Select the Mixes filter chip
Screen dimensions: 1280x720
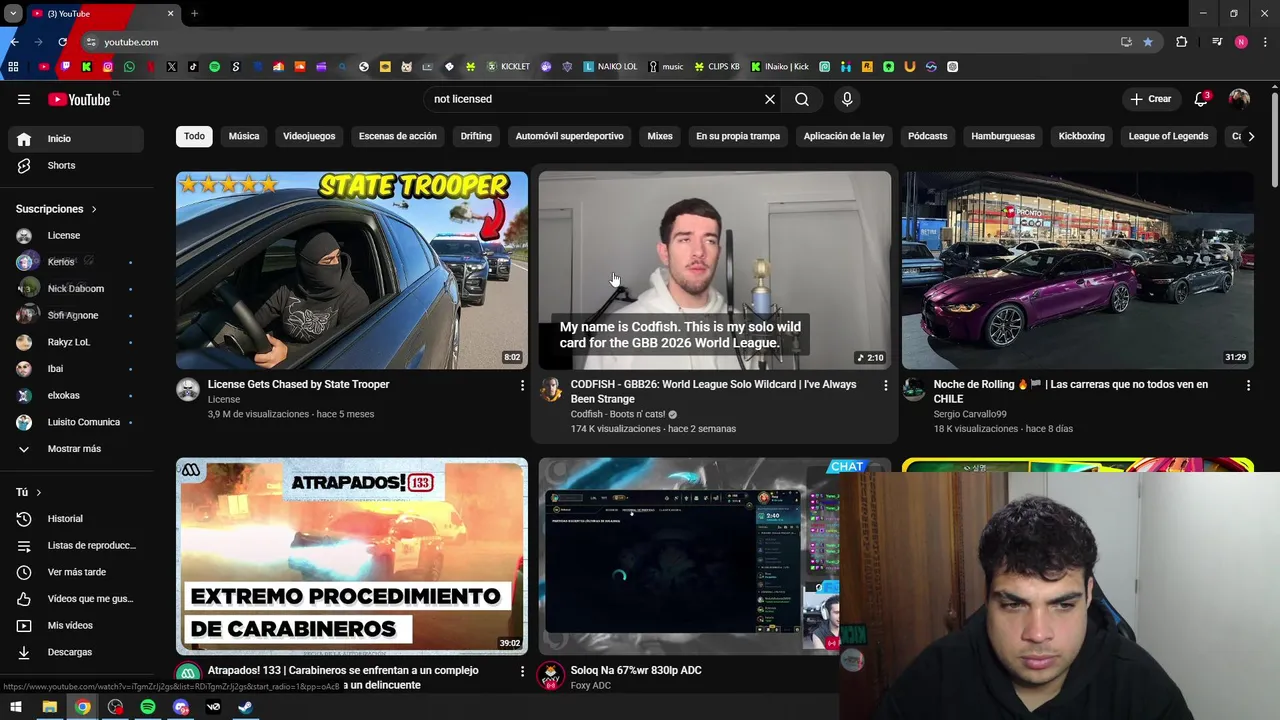pos(660,136)
